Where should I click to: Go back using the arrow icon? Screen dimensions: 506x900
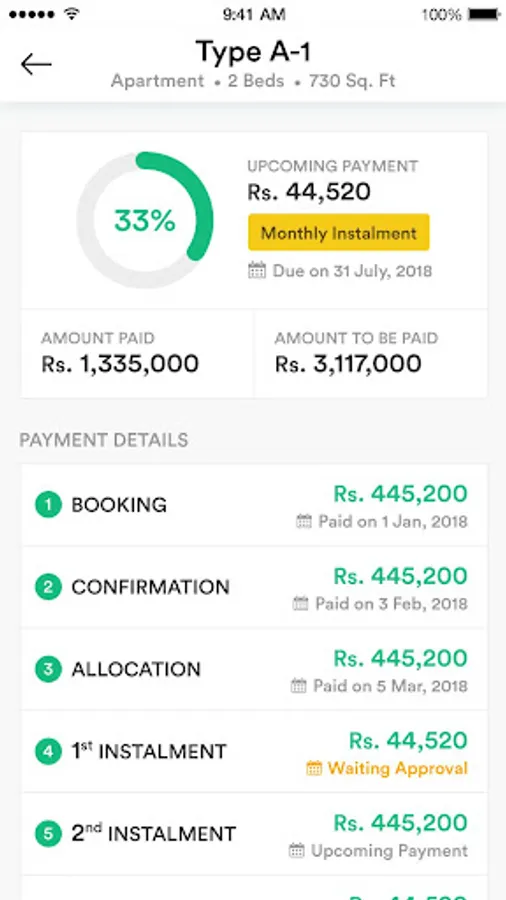click(36, 64)
